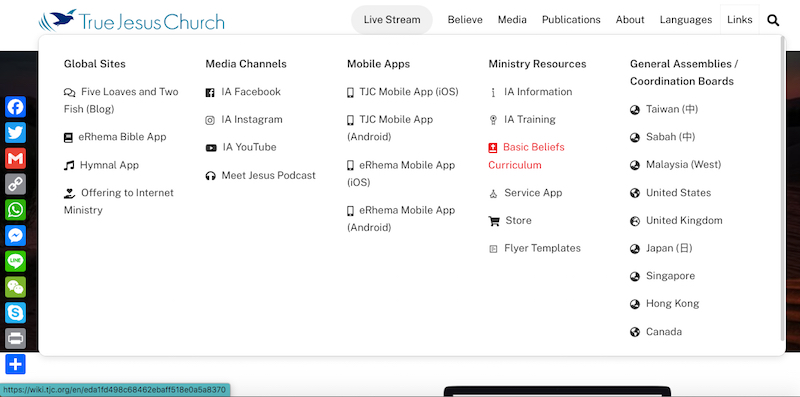Open Offering to Internet Ministry link

pos(119,202)
